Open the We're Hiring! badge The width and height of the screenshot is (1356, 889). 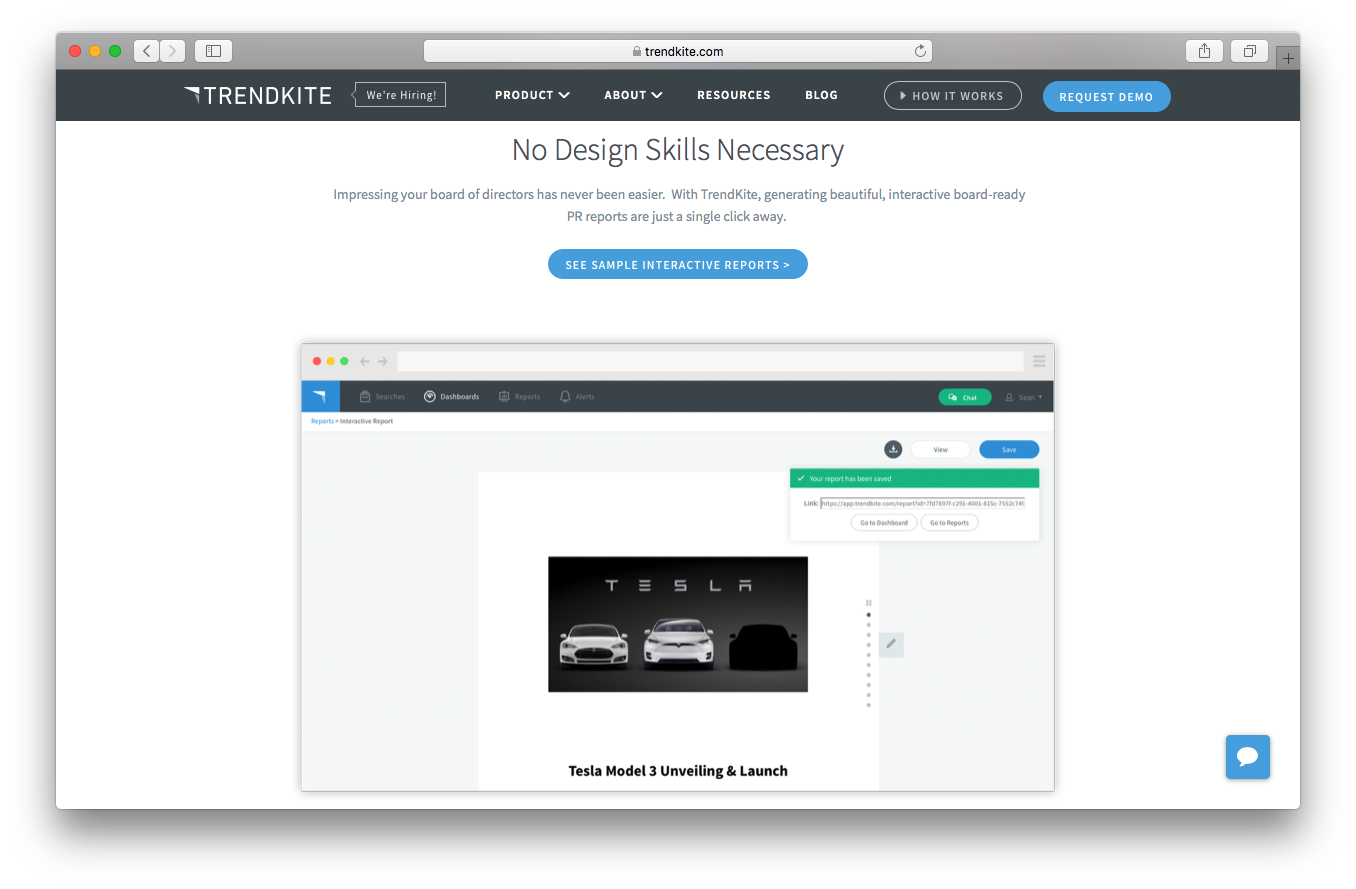[400, 95]
